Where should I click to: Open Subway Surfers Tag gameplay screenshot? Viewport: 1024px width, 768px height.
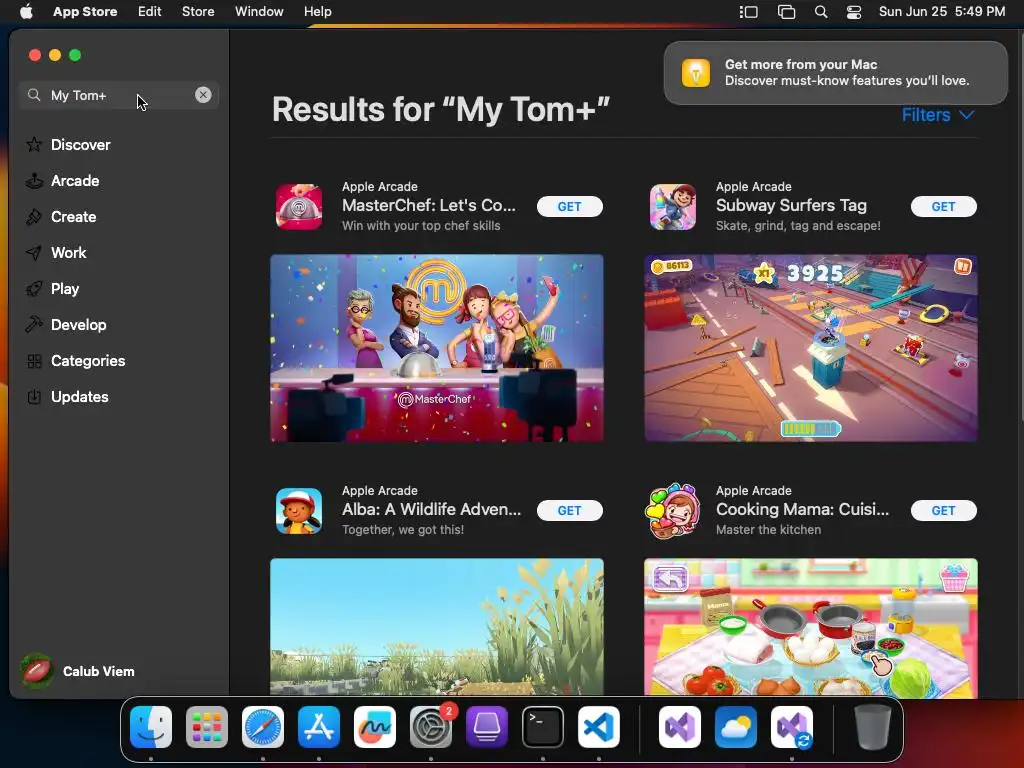[x=810, y=348]
